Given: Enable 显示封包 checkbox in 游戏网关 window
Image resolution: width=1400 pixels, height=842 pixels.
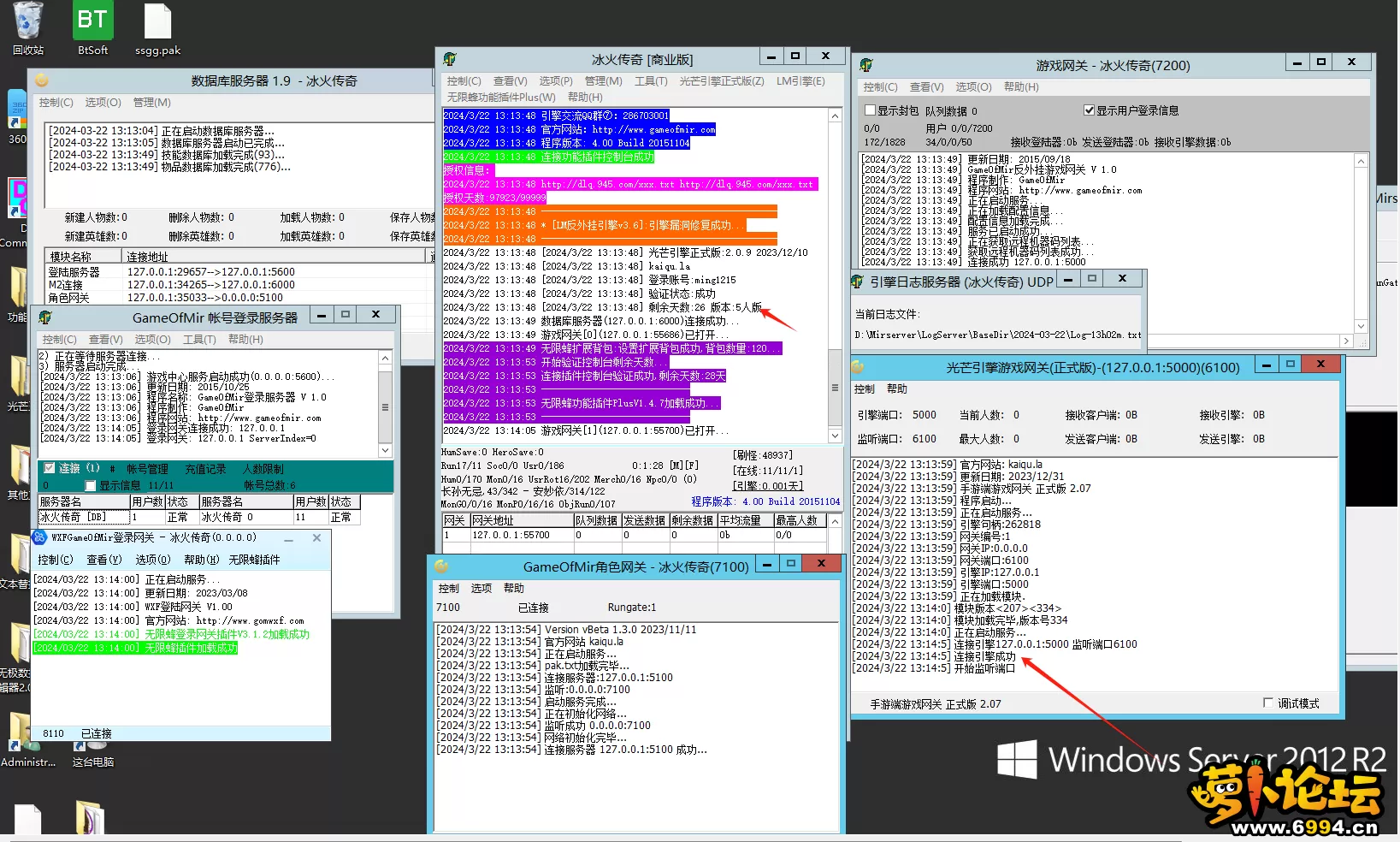Looking at the screenshot, I should coord(870,110).
